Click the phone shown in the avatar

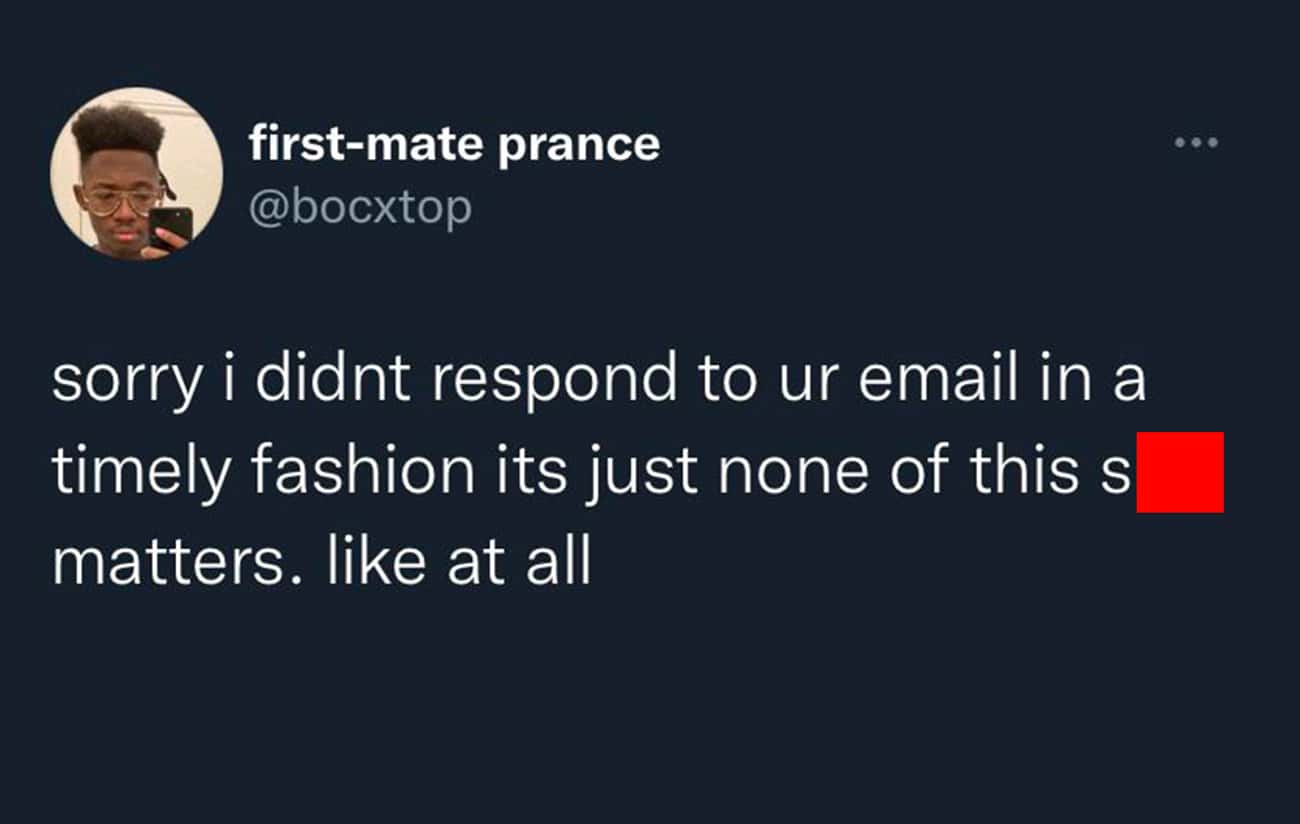pos(170,226)
